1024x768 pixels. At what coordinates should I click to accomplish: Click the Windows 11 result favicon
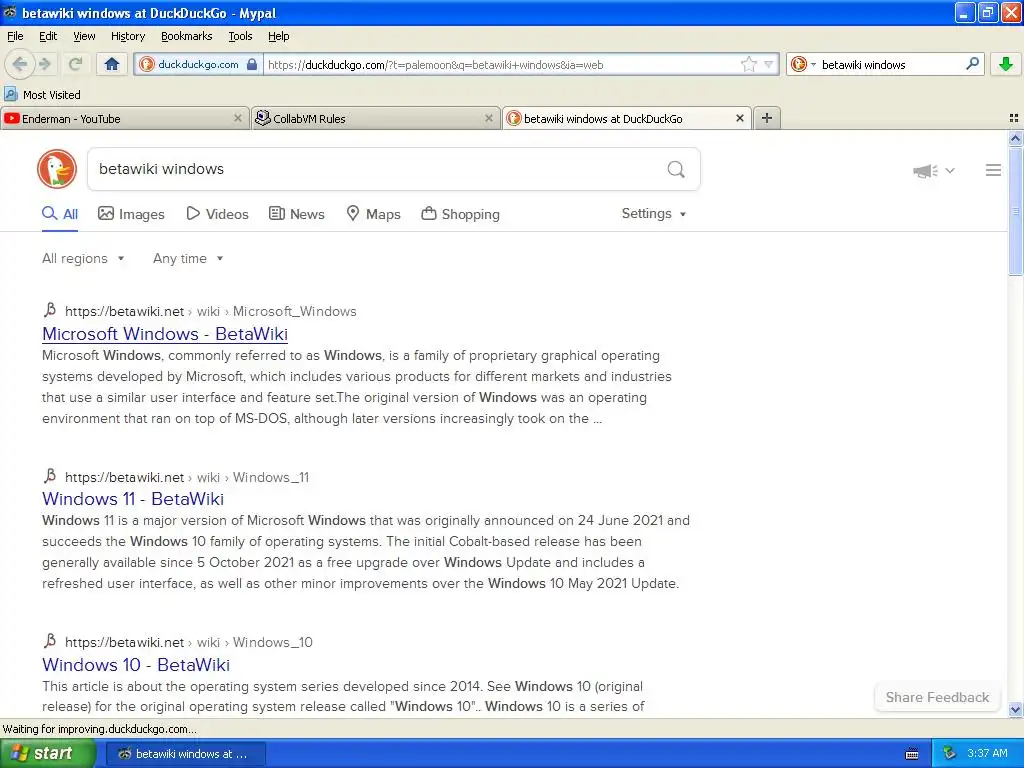coord(50,476)
